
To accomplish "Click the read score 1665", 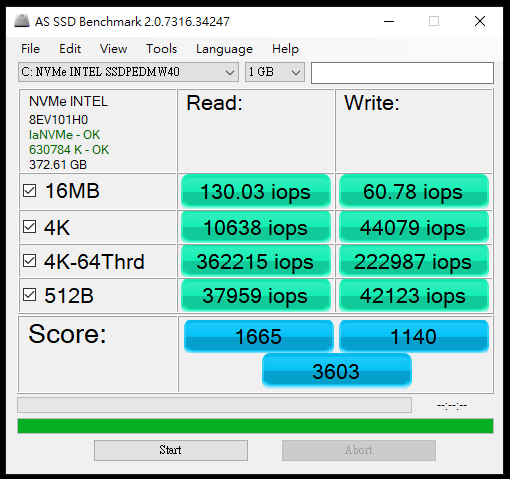I will pyautogui.click(x=259, y=336).
